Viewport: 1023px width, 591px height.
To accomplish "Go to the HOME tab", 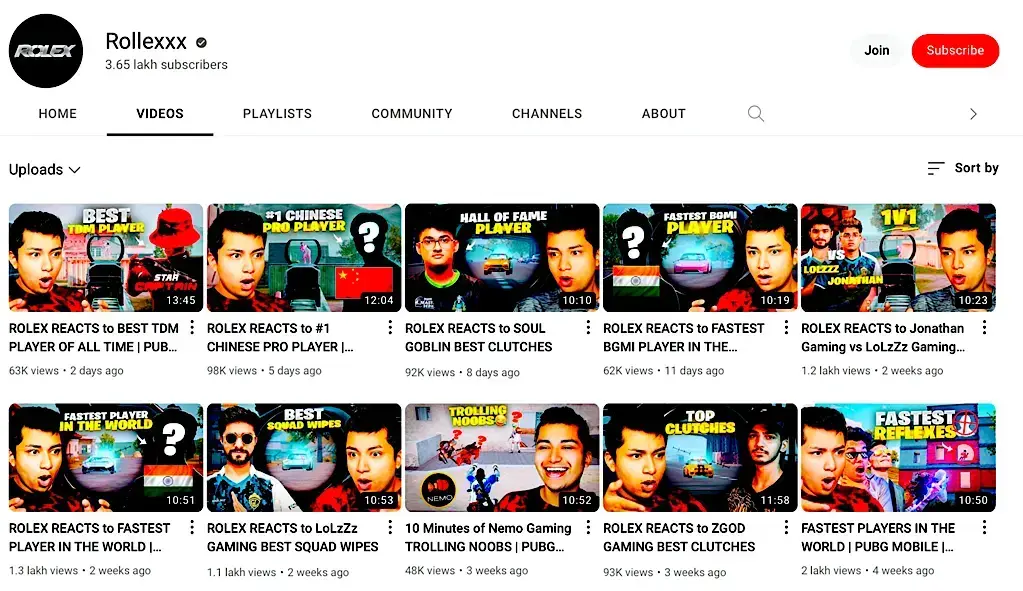I will click(x=57, y=114).
